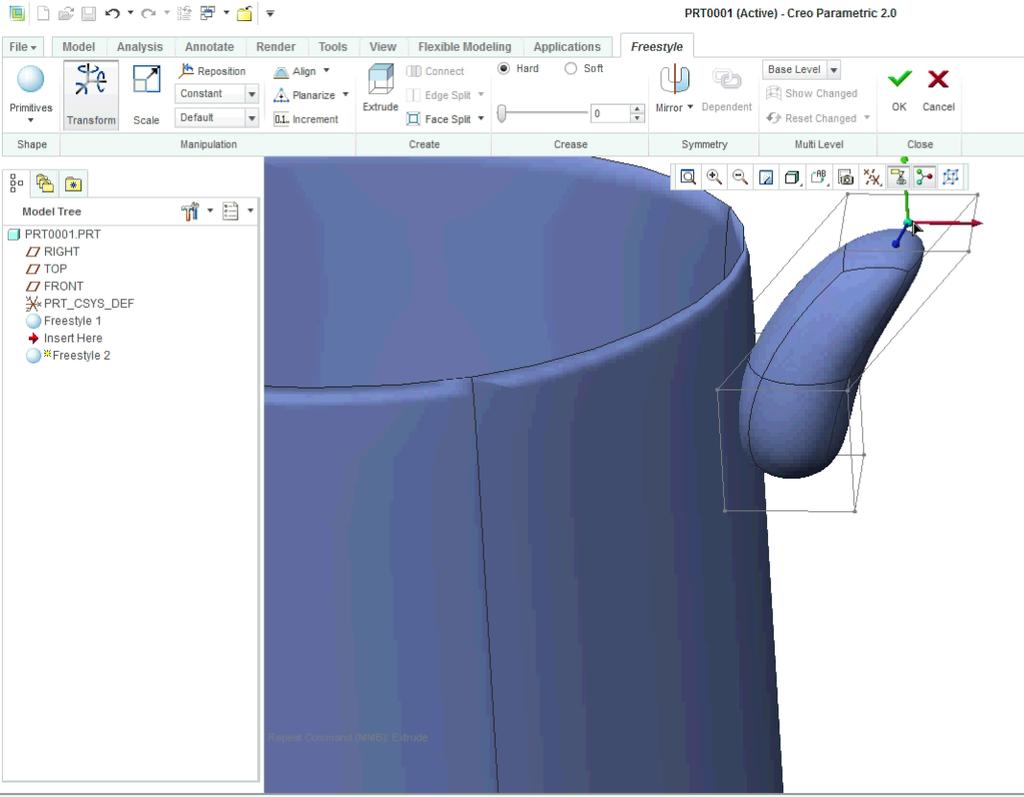This screenshot has height=797, width=1024.
Task: Select Freestyle 1 in the model tree
Action: click(x=63, y=321)
